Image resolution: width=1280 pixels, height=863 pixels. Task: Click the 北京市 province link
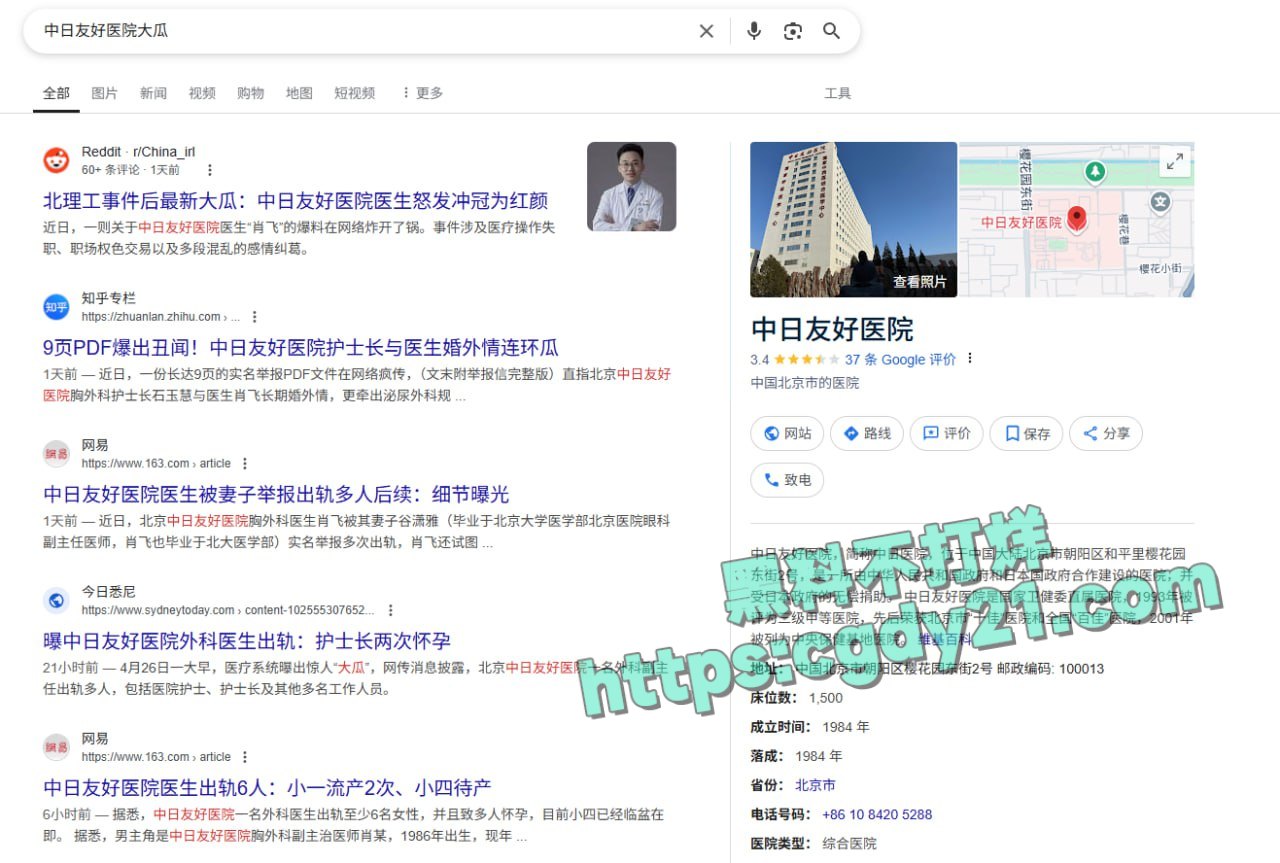click(815, 785)
